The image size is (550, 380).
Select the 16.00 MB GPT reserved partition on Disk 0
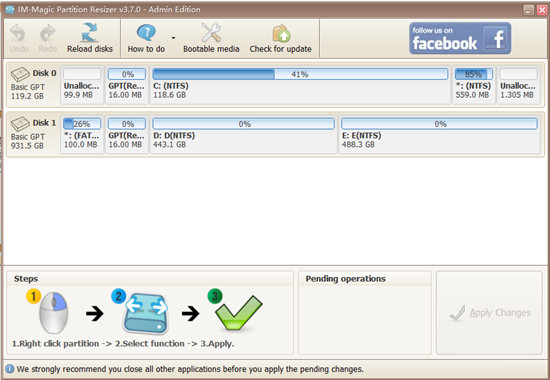[127, 85]
